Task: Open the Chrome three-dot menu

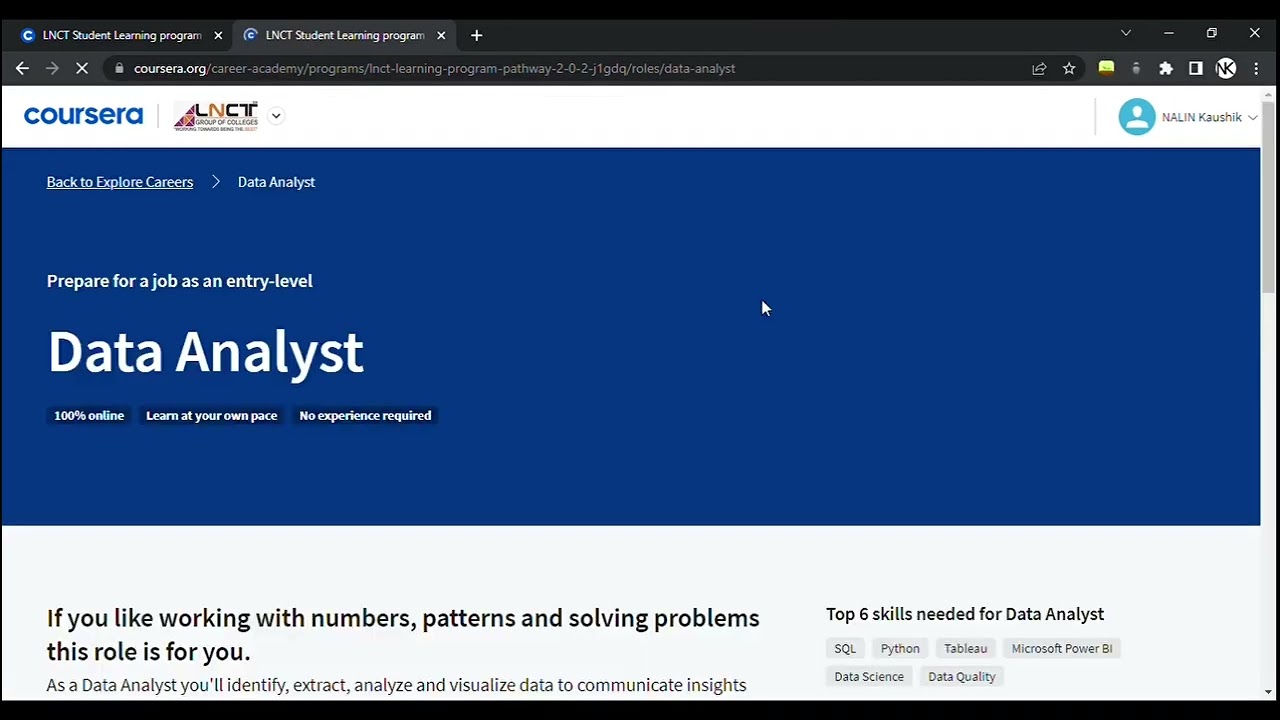Action: tap(1256, 68)
